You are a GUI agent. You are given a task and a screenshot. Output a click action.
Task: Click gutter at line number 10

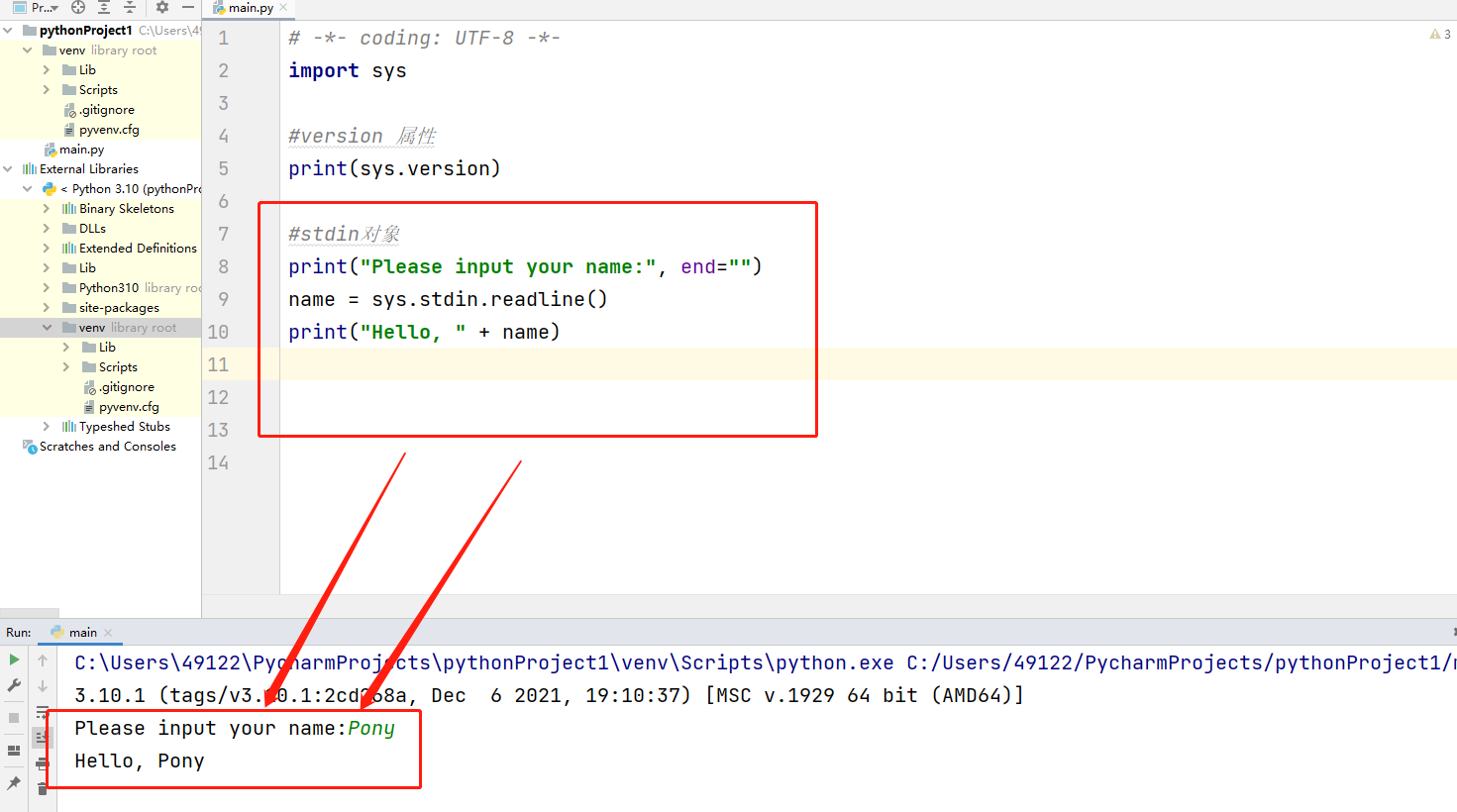(219, 332)
